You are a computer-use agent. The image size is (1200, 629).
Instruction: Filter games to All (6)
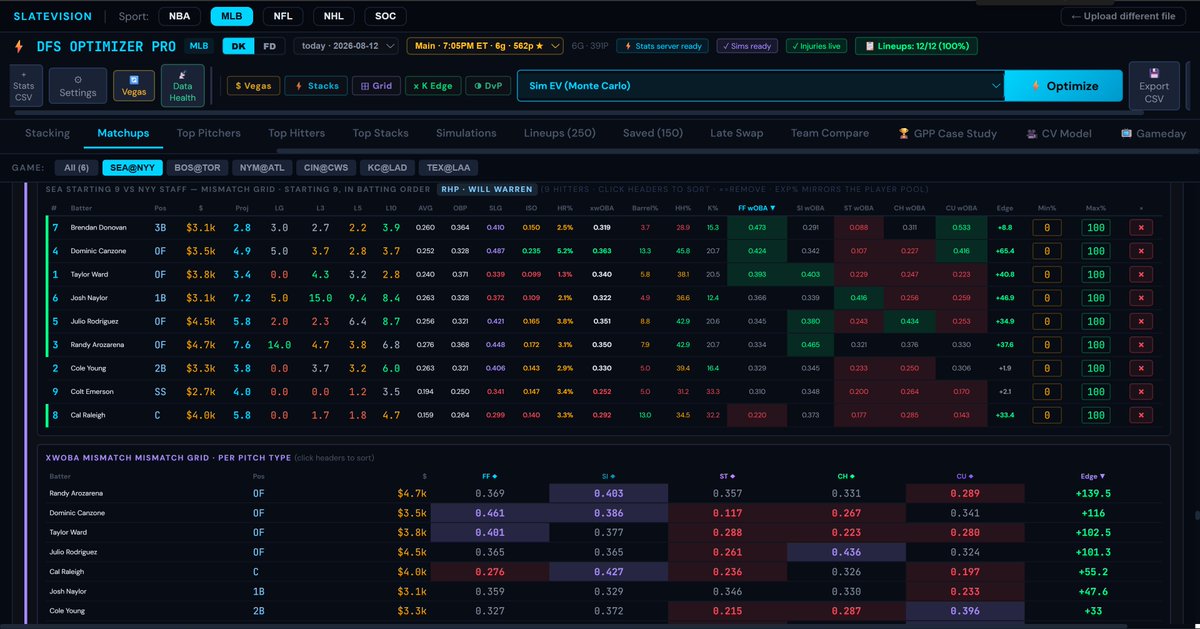click(x=78, y=169)
